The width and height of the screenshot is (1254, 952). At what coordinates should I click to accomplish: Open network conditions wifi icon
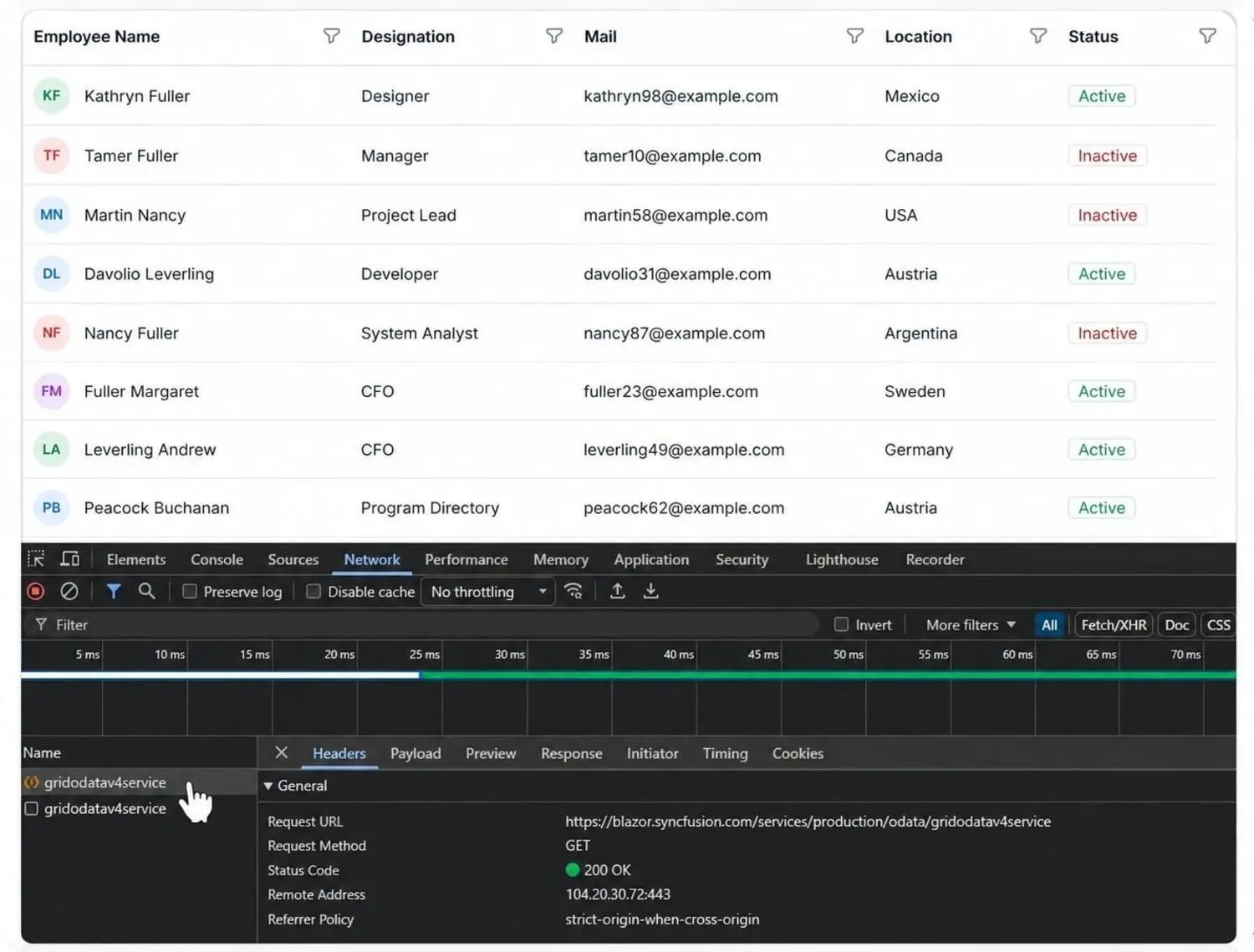[x=573, y=592]
